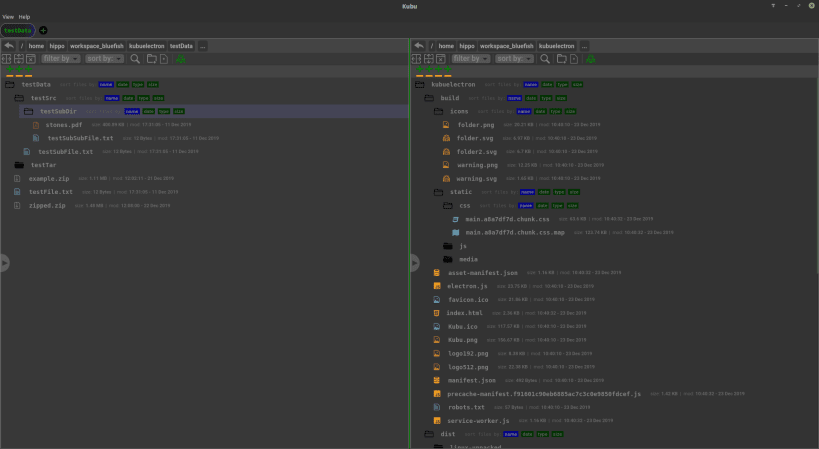Sort icons folder files by type
The width and height of the screenshot is (819, 449).
pyautogui.click(x=556, y=111)
